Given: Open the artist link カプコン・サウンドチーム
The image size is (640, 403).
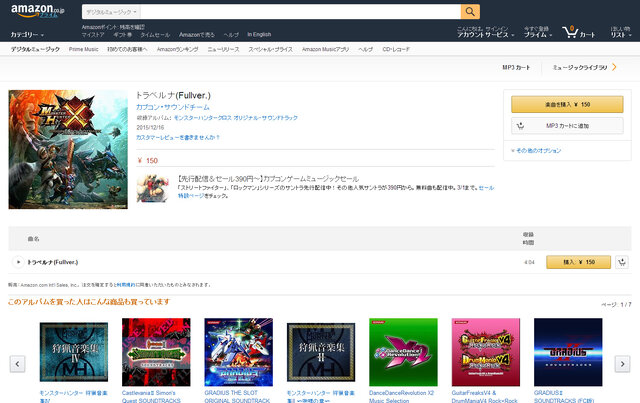Looking at the screenshot, I should coord(173,107).
